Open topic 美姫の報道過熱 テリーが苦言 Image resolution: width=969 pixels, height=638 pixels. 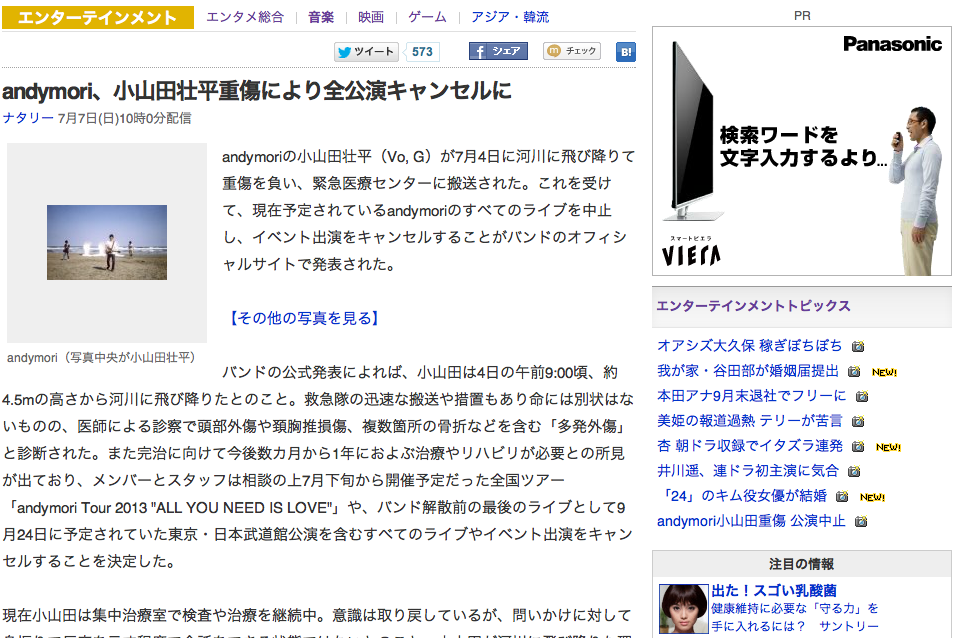[x=750, y=421]
